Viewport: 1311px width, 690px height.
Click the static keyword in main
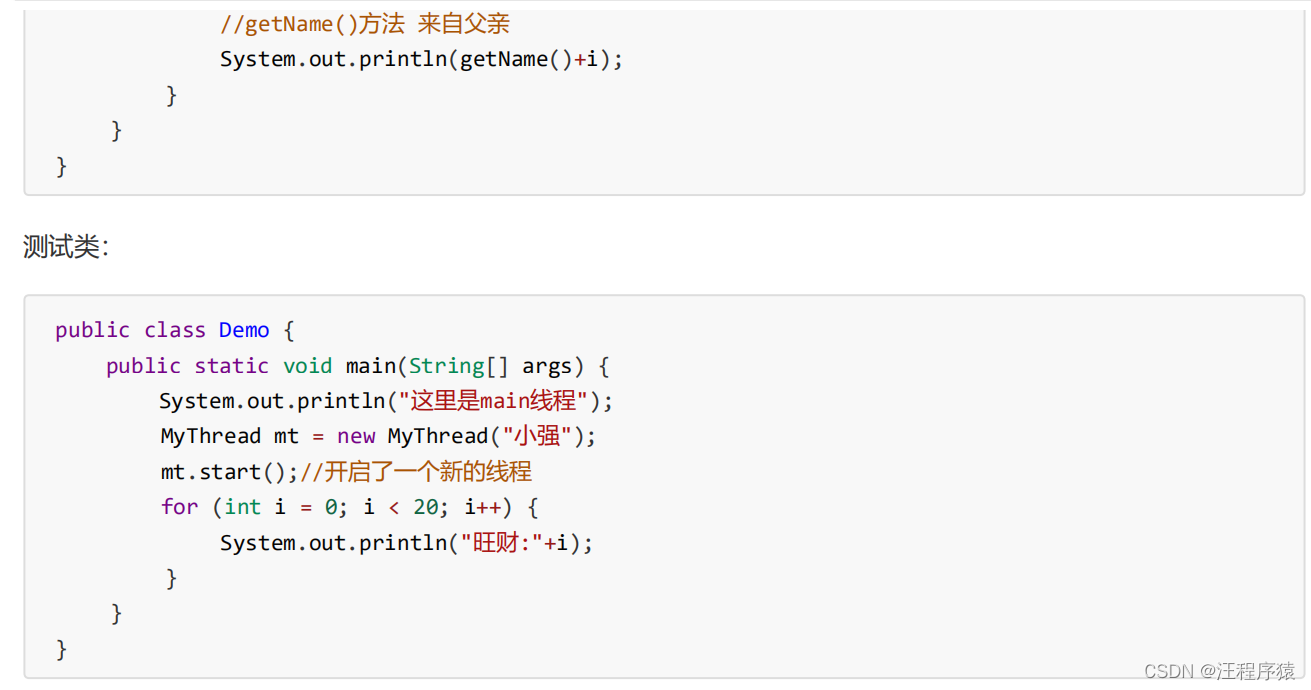coord(231,366)
